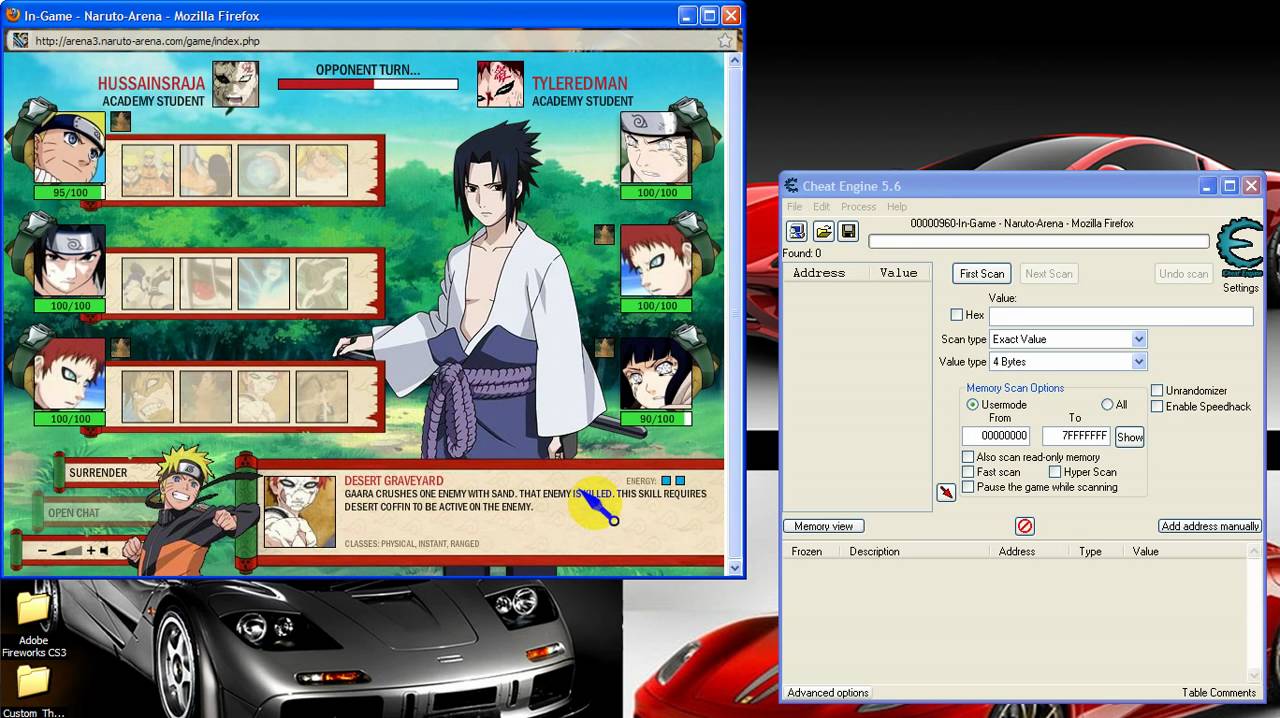This screenshot has width=1280, height=718.
Task: Select Gaara's portrait on the left team
Action: tap(69, 372)
